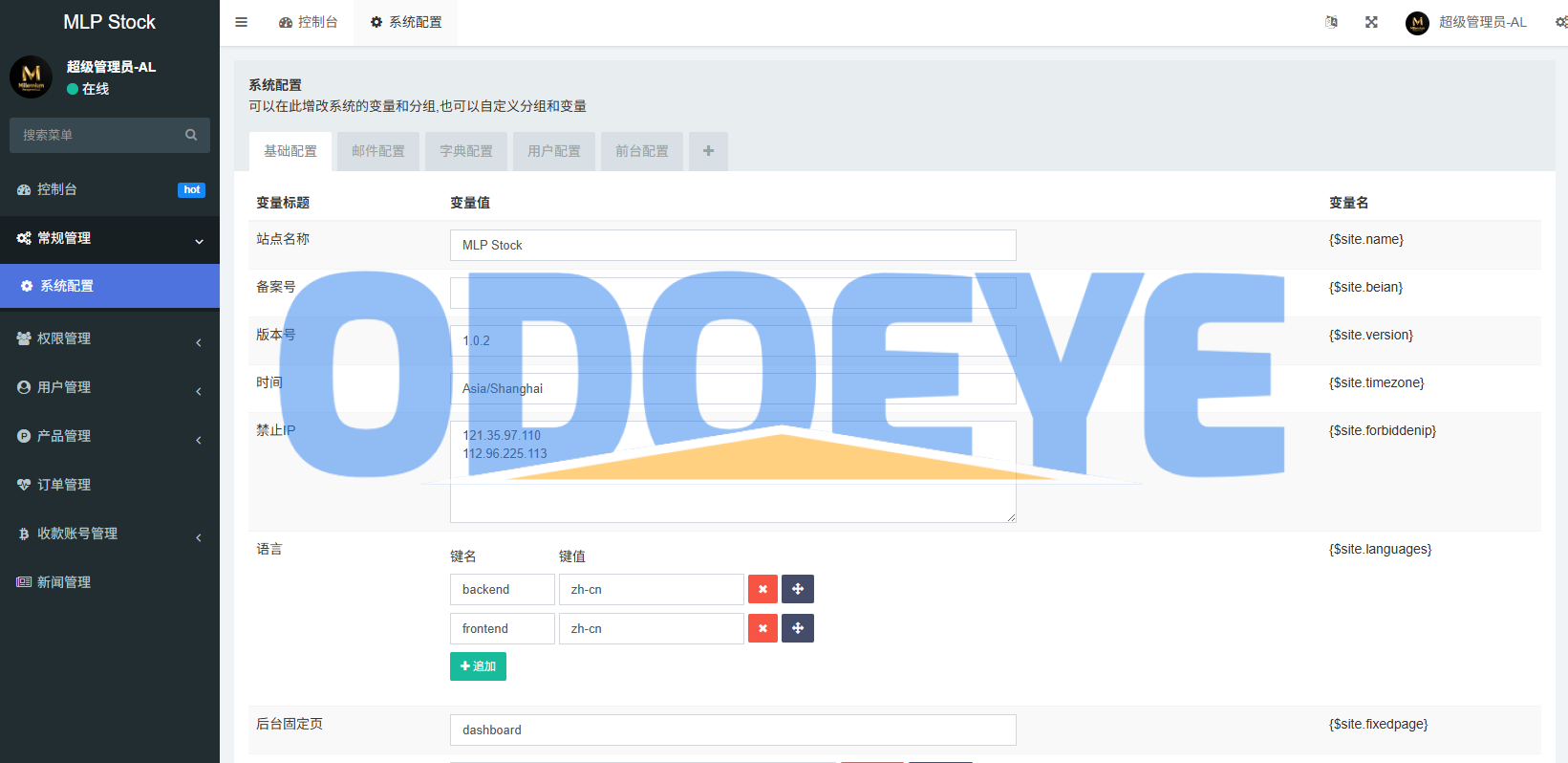
Task: Click the move handle for frontend row
Action: (x=798, y=628)
